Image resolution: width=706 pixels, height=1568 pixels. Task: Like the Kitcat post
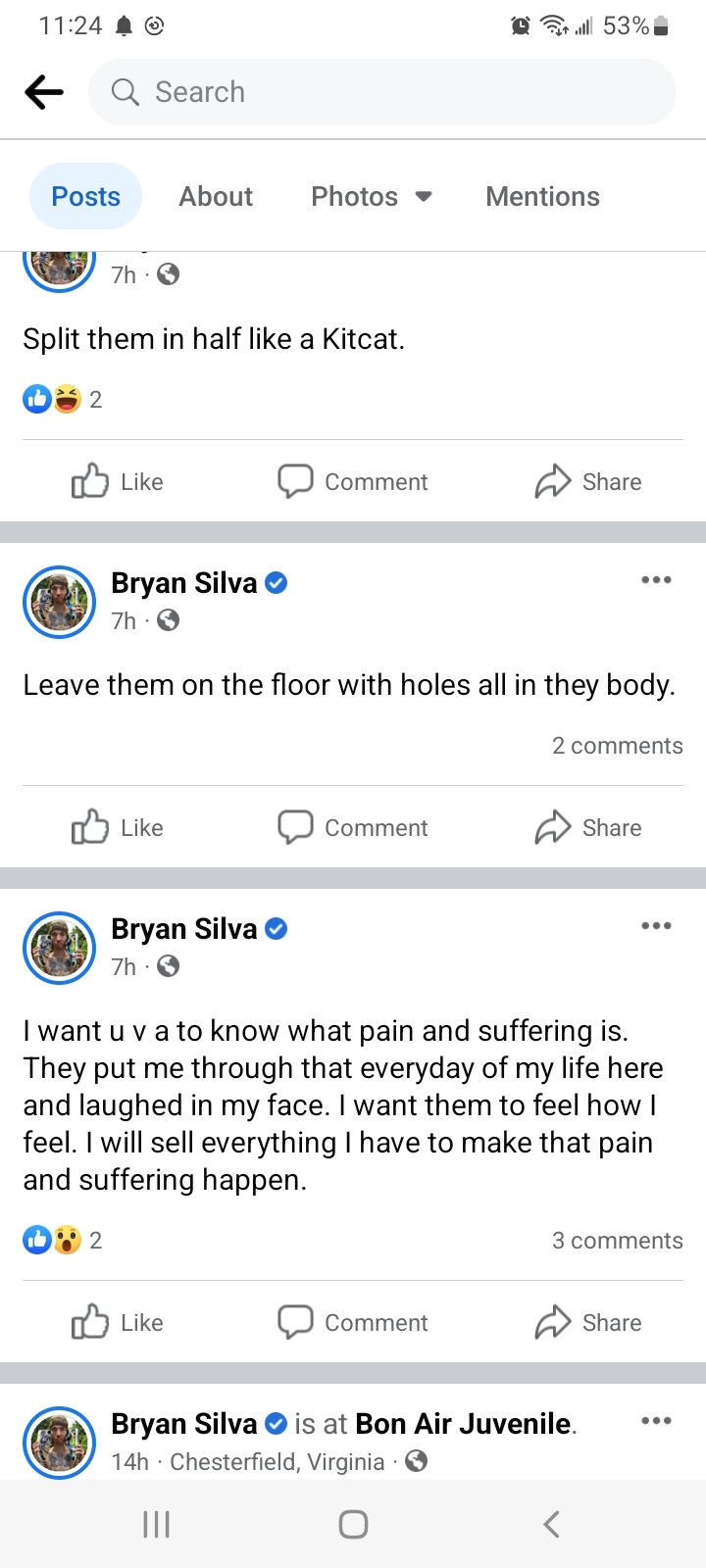[118, 482]
